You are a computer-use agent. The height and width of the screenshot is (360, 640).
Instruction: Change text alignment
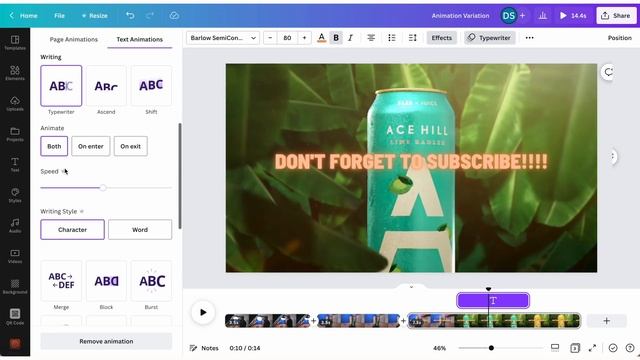[x=371, y=38]
